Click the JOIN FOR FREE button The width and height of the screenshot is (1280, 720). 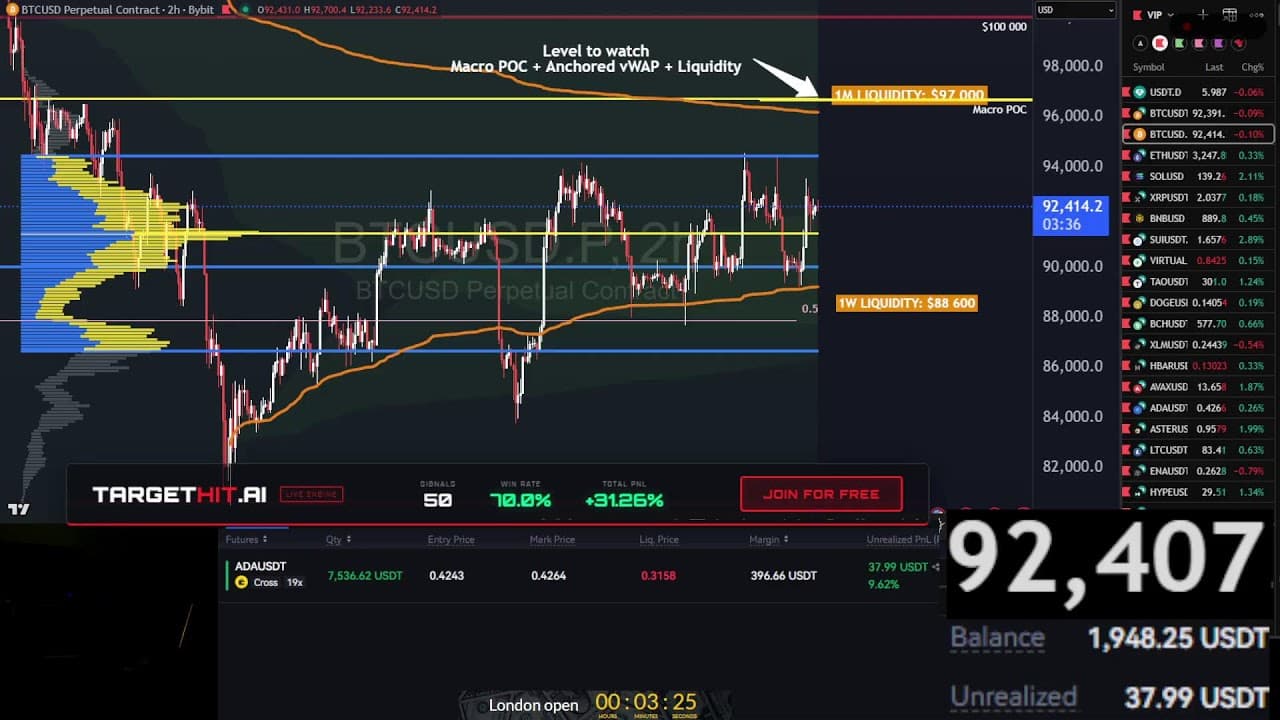821,494
